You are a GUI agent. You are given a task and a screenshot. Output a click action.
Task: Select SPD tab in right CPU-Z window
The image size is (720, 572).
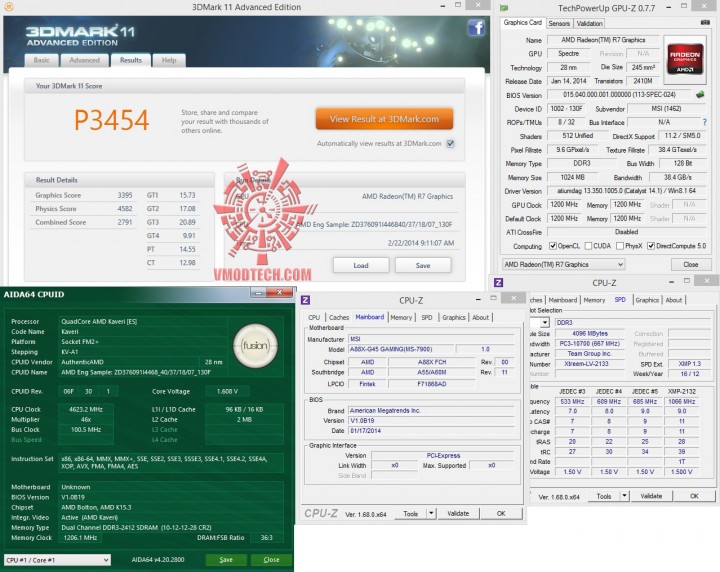point(620,299)
